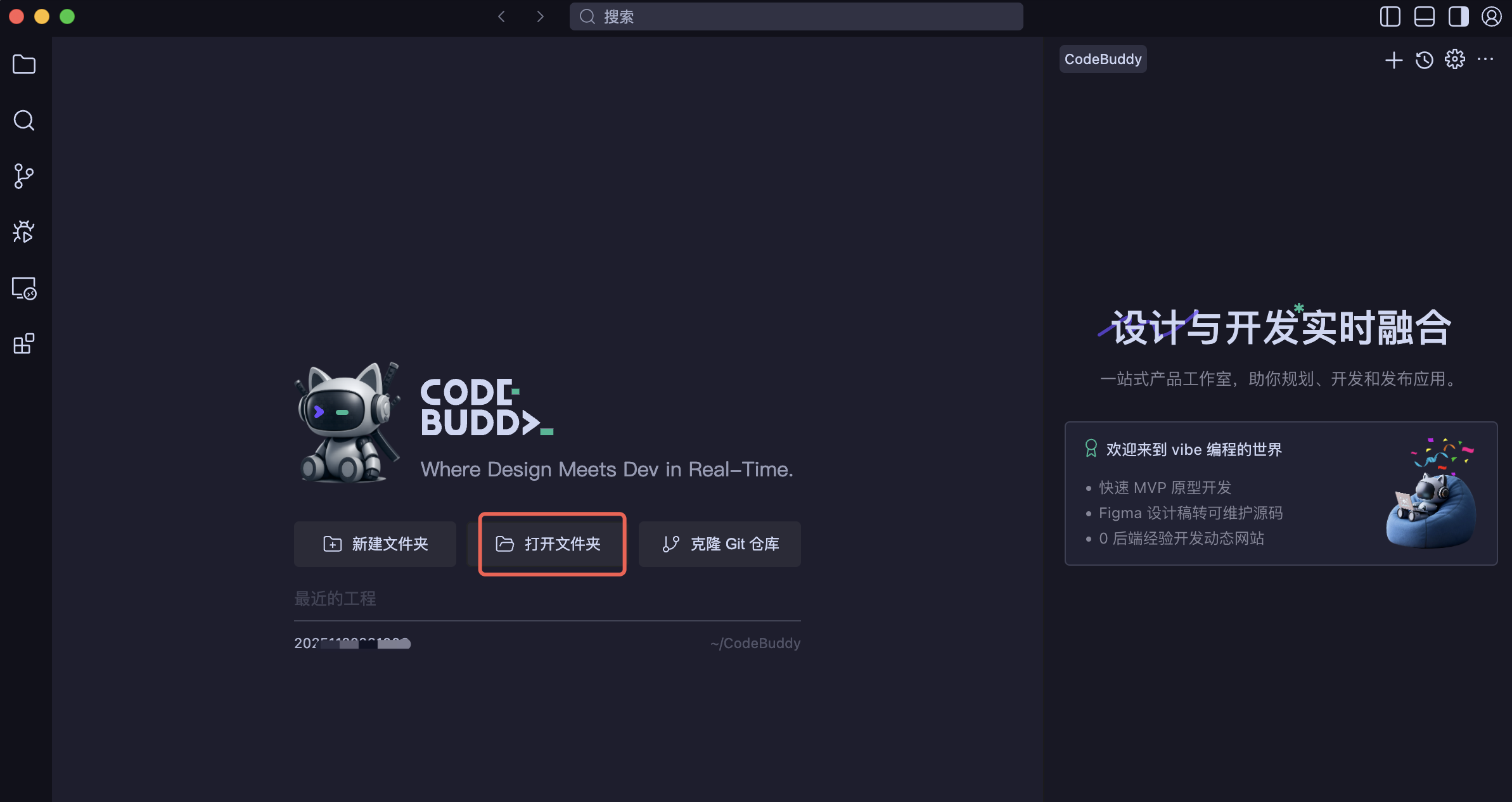Image resolution: width=1512 pixels, height=802 pixels.
Task: Open the Search panel in activity bar
Action: coord(24,120)
